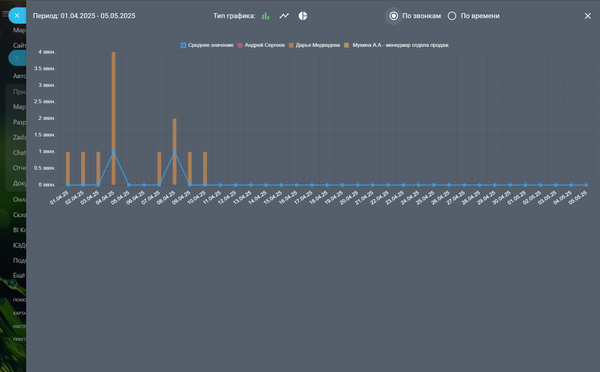Click the x-axis date label 20.04.25
The image size is (600, 372).
tap(349, 197)
